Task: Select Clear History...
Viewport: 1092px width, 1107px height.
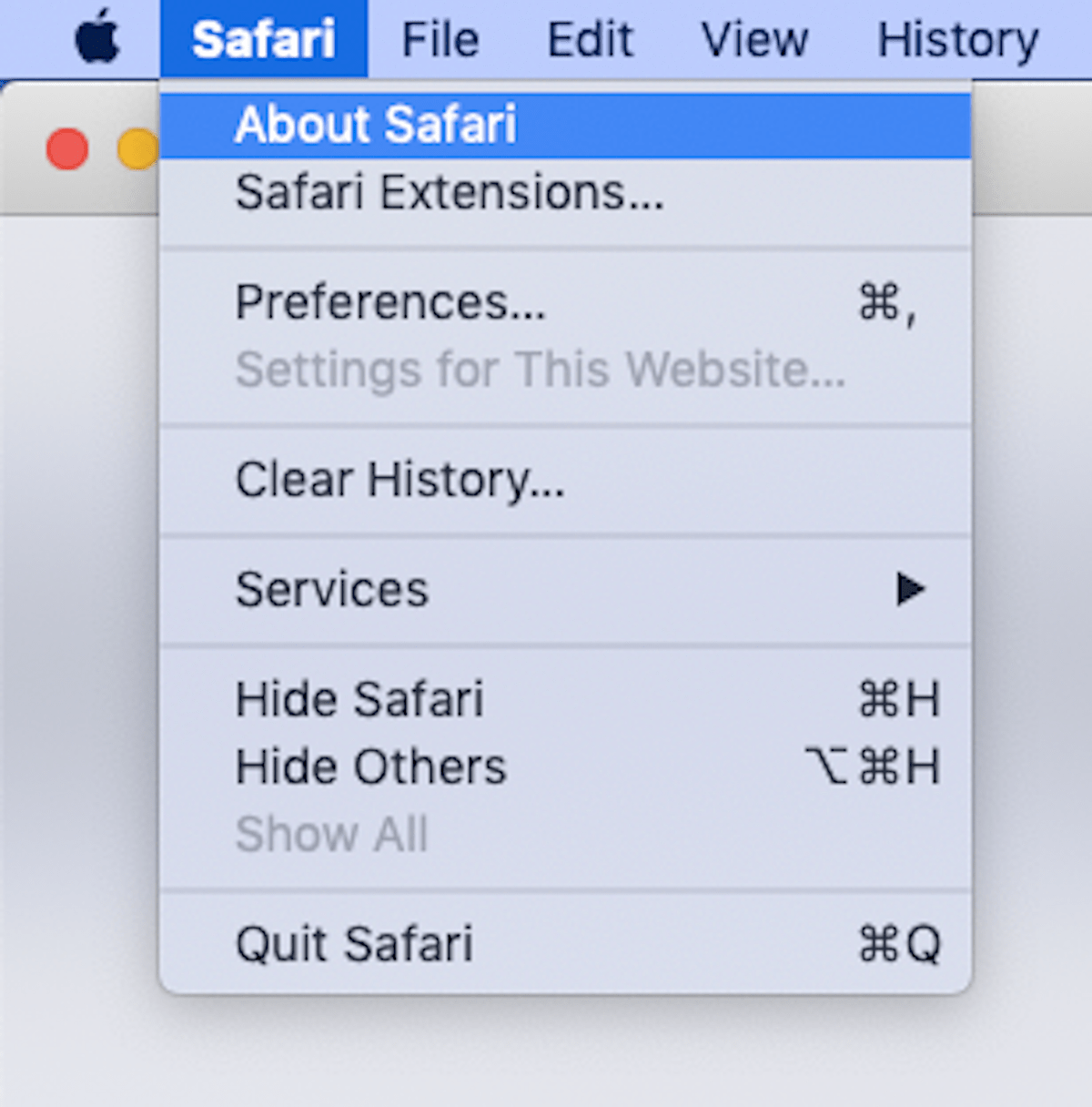Action: coord(400,481)
